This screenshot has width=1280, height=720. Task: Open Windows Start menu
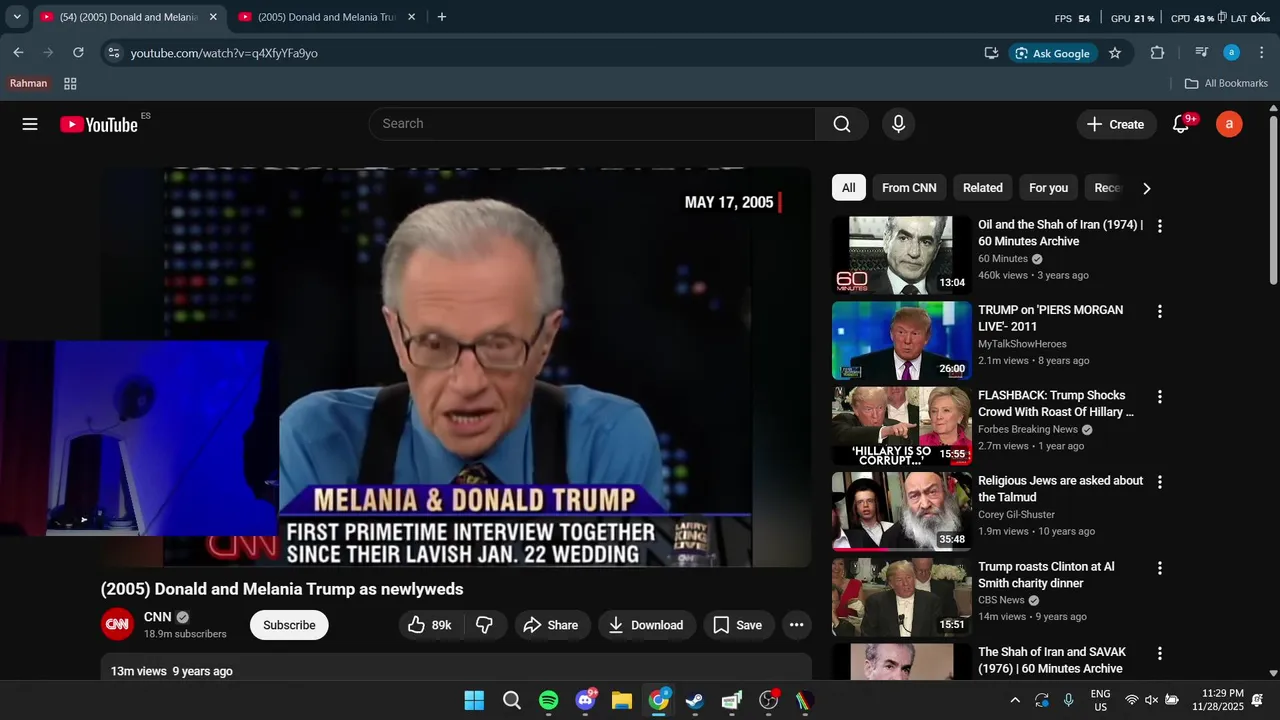click(x=474, y=700)
